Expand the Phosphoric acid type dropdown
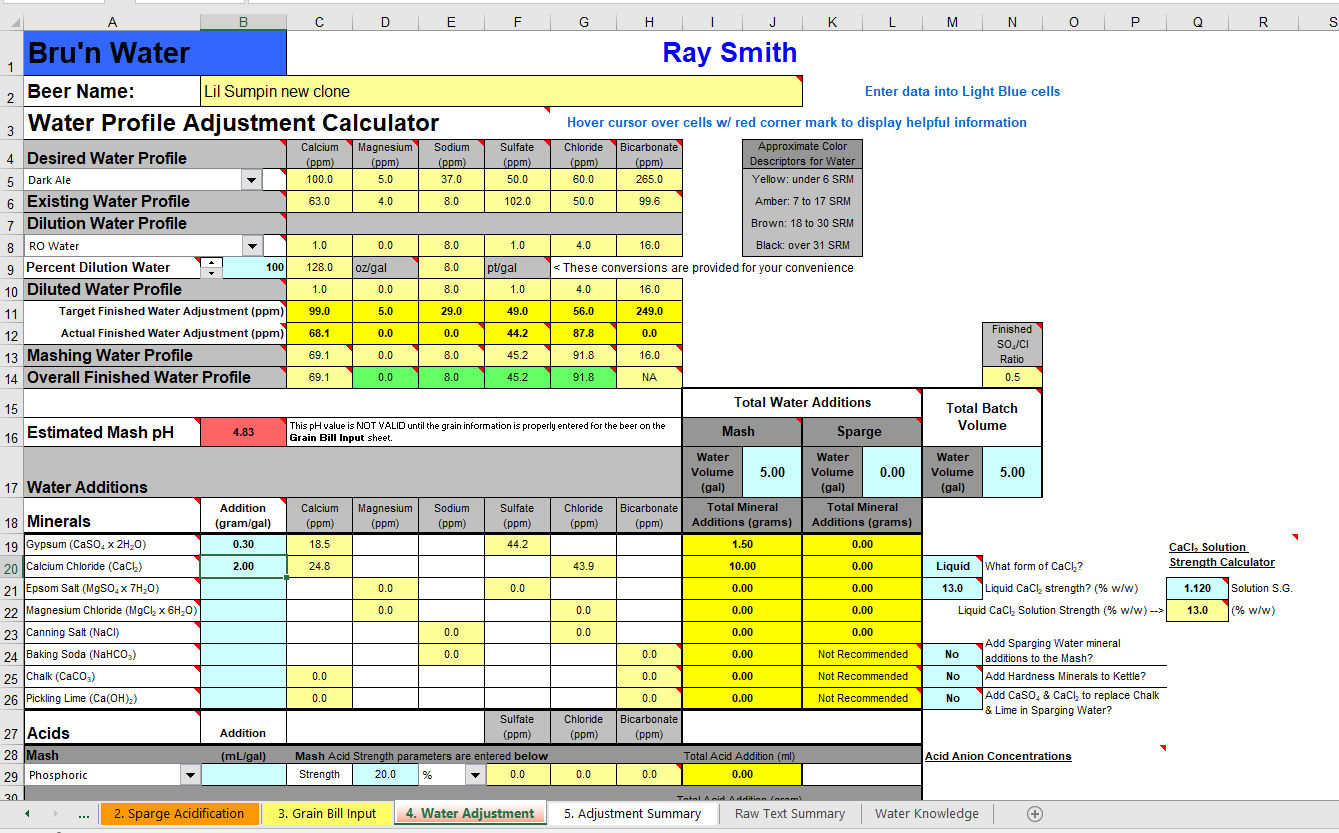The height and width of the screenshot is (833, 1339). click(190, 774)
